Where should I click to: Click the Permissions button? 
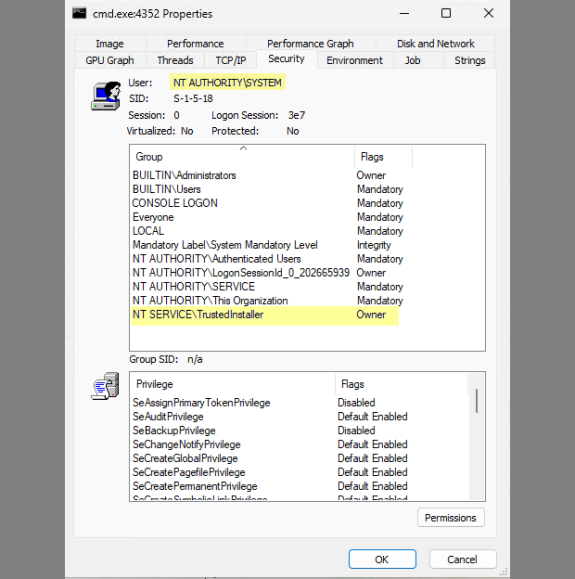451,518
